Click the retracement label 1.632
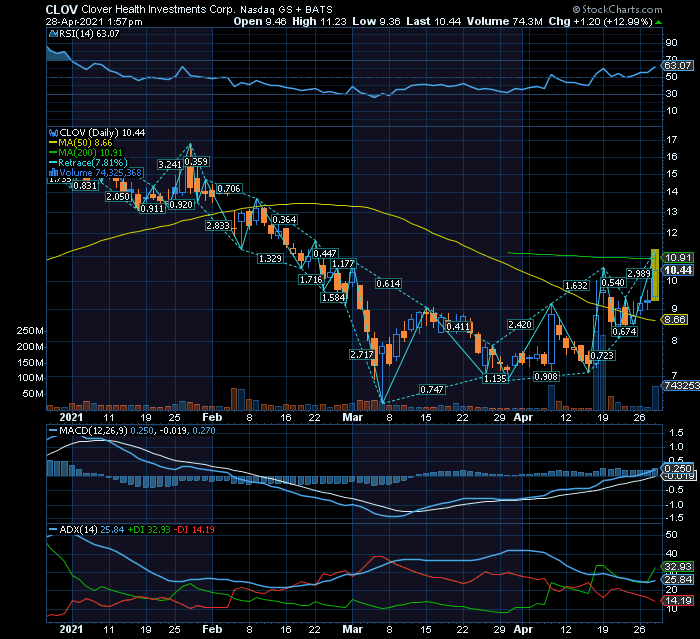This screenshot has width=700, height=639. point(576,285)
